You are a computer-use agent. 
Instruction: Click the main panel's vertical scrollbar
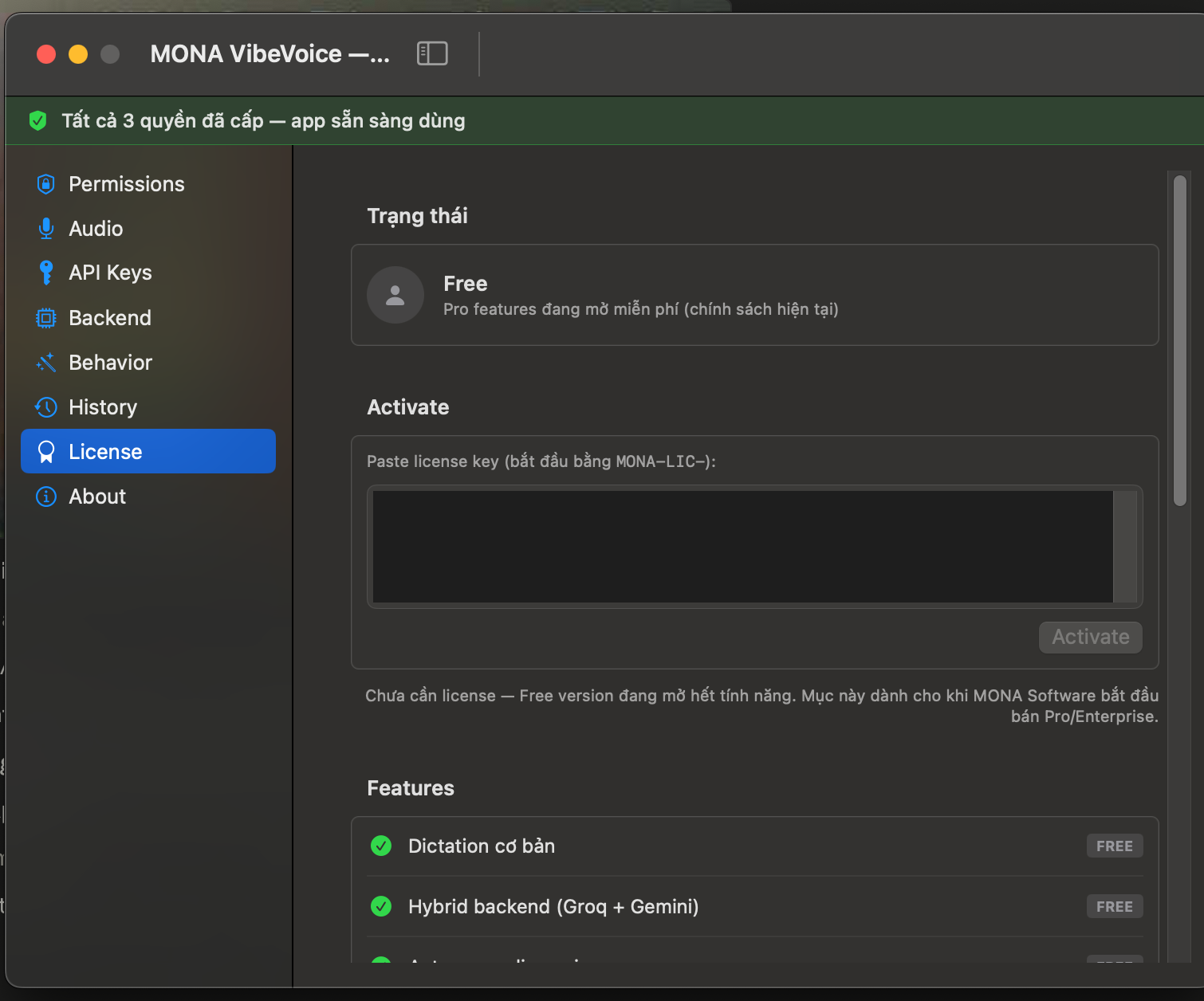click(1180, 340)
